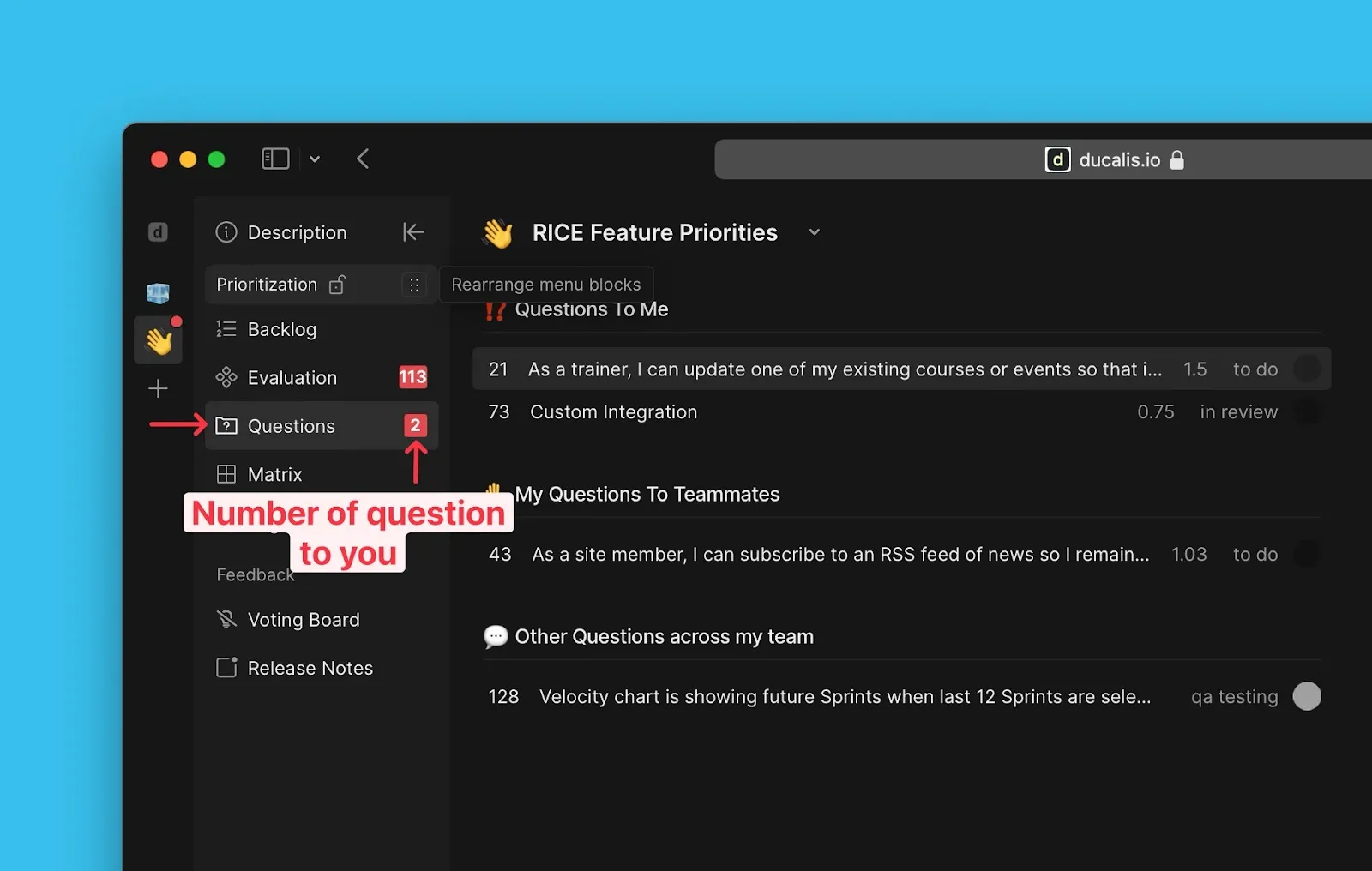
Task: Click the Ducalis logo in left rail
Action: (158, 232)
